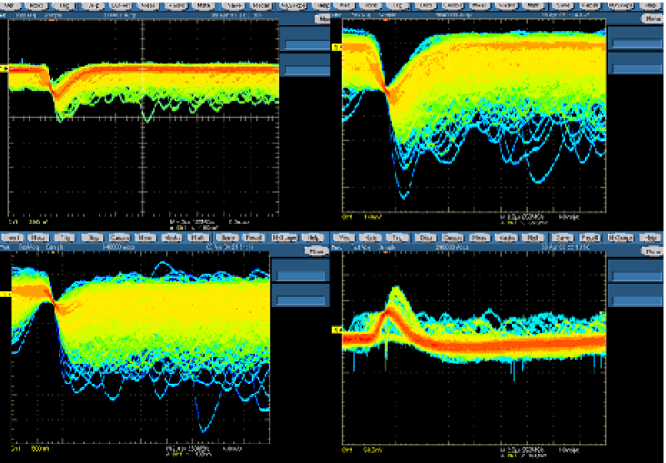
Task: Click the waveform peak in bottom-right display
Action: [396, 288]
